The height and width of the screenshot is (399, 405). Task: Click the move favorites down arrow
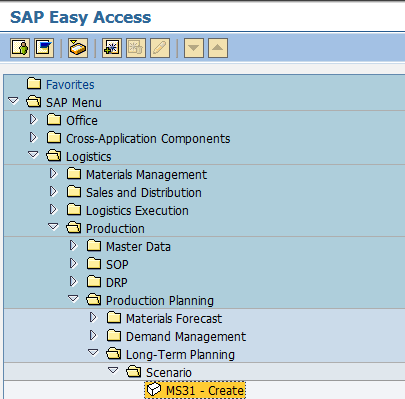pyautogui.click(x=194, y=48)
